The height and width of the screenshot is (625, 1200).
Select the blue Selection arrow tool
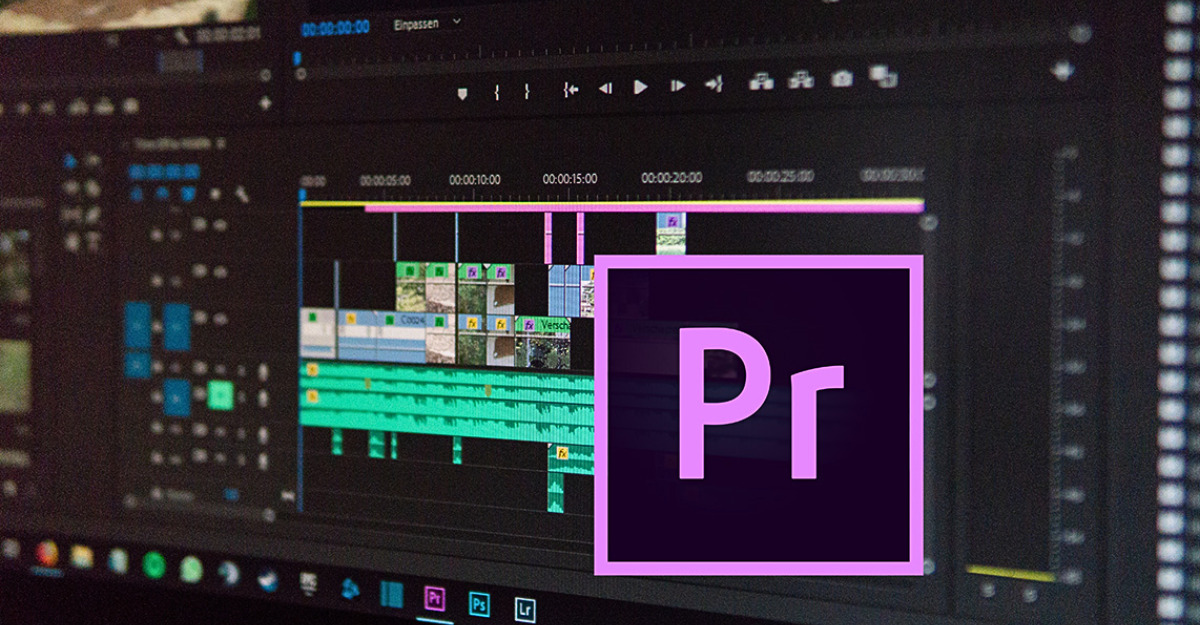coord(70,160)
